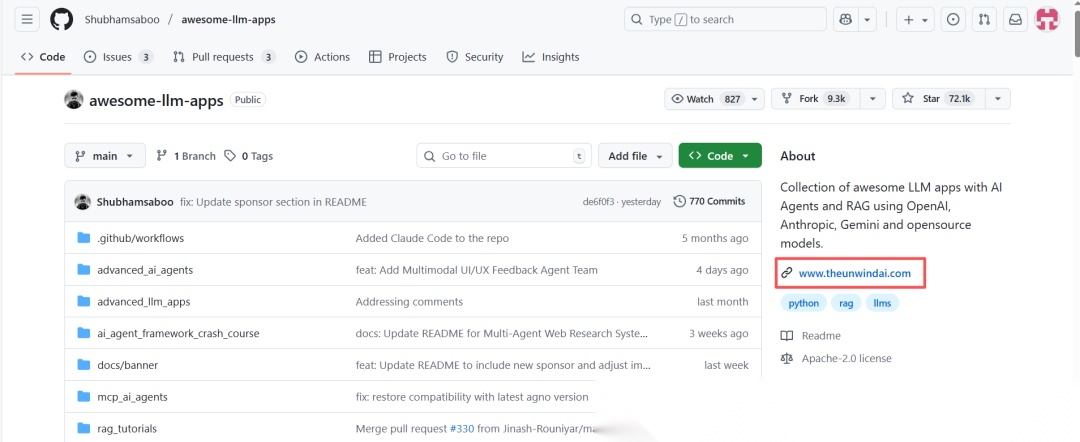The image size is (1080, 442).
Task: Open 'Added Claude Code to the repo' commit
Action: pyautogui.click(x=432, y=238)
